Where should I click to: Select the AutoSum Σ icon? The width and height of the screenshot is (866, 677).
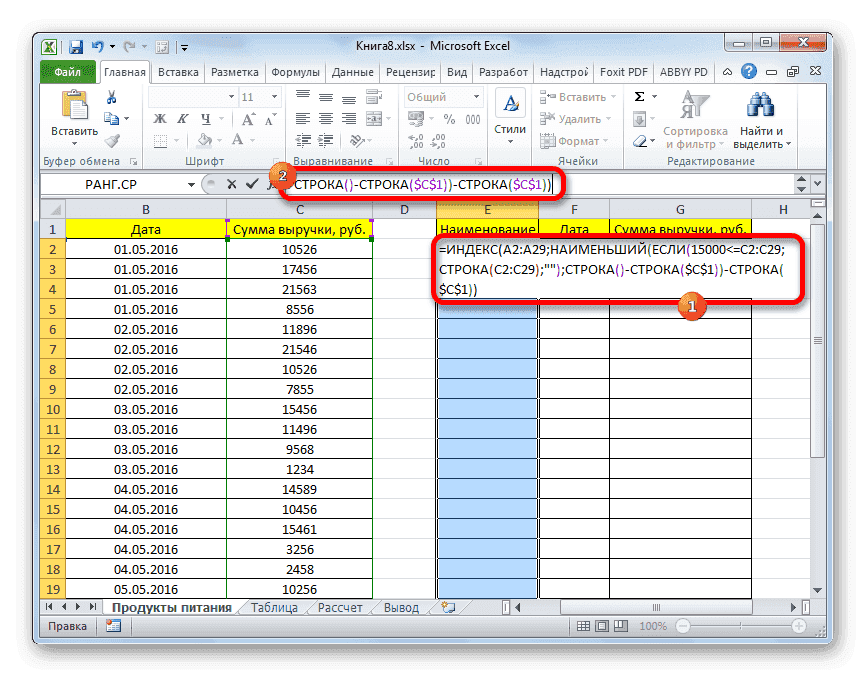639,96
